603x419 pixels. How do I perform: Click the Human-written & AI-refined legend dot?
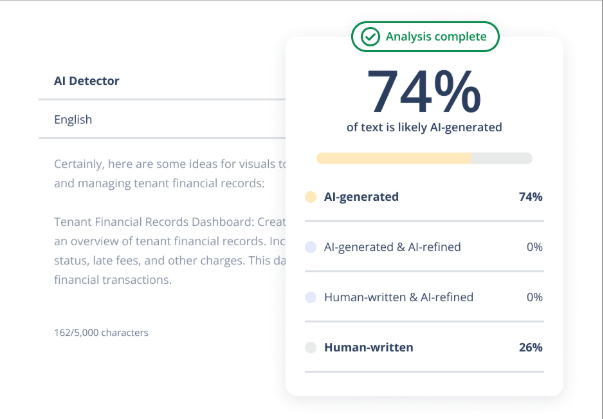(311, 297)
